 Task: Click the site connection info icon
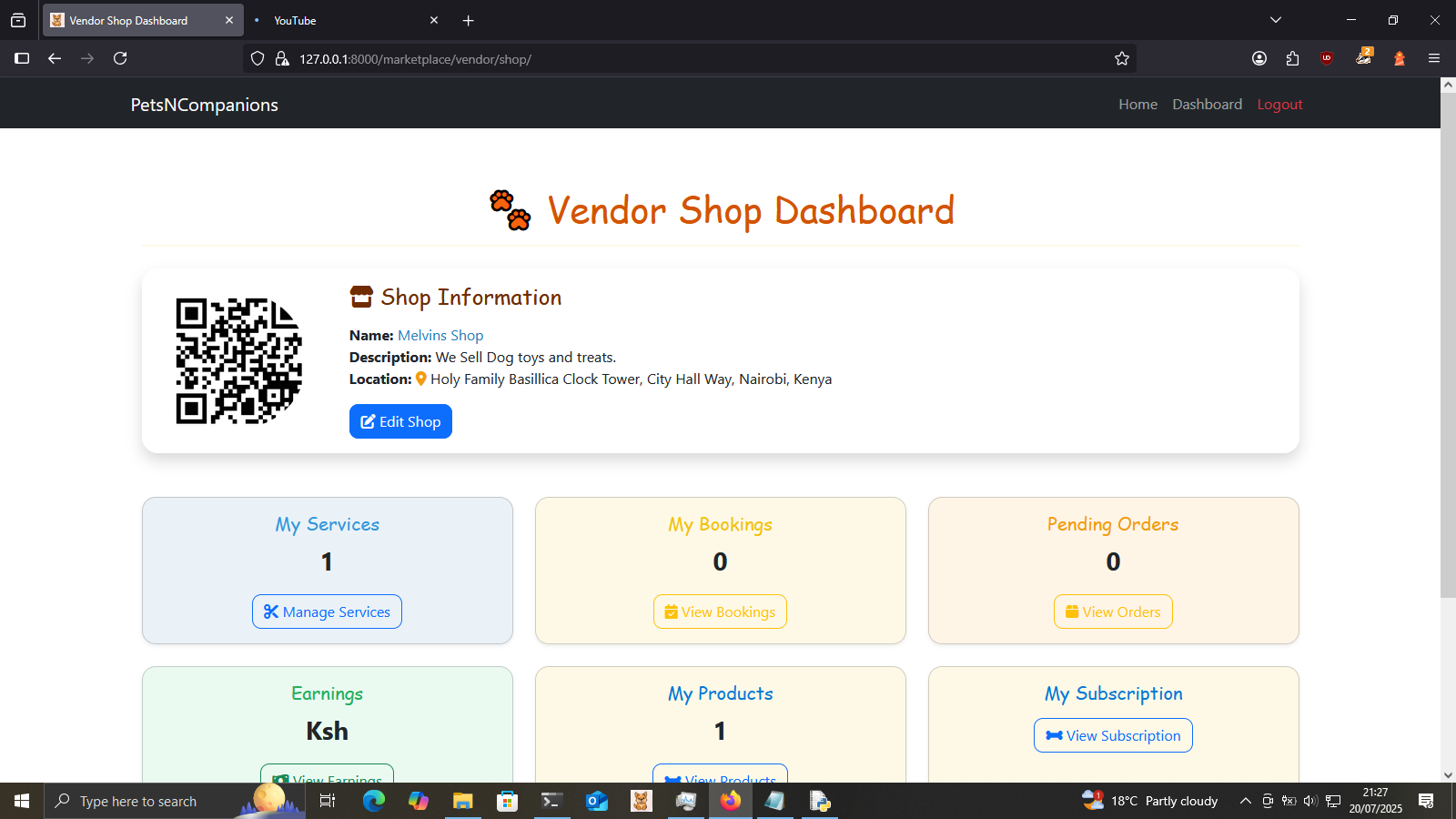[282, 58]
